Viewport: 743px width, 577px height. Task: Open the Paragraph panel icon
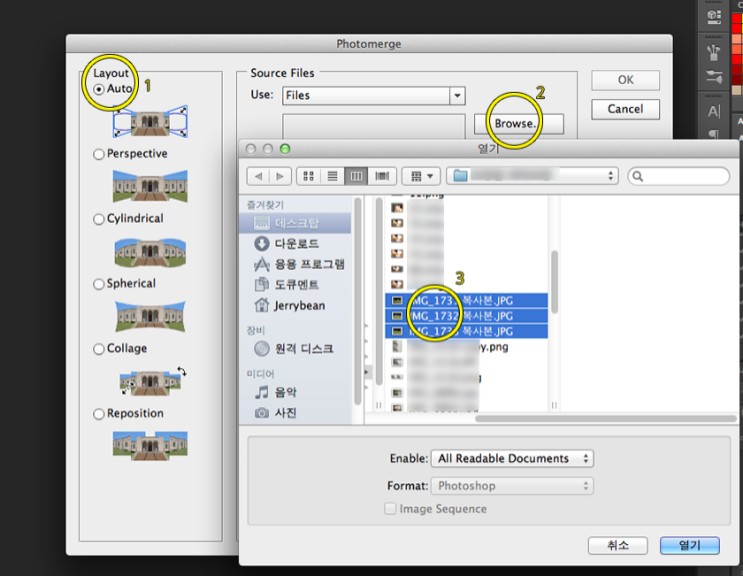pos(714,134)
